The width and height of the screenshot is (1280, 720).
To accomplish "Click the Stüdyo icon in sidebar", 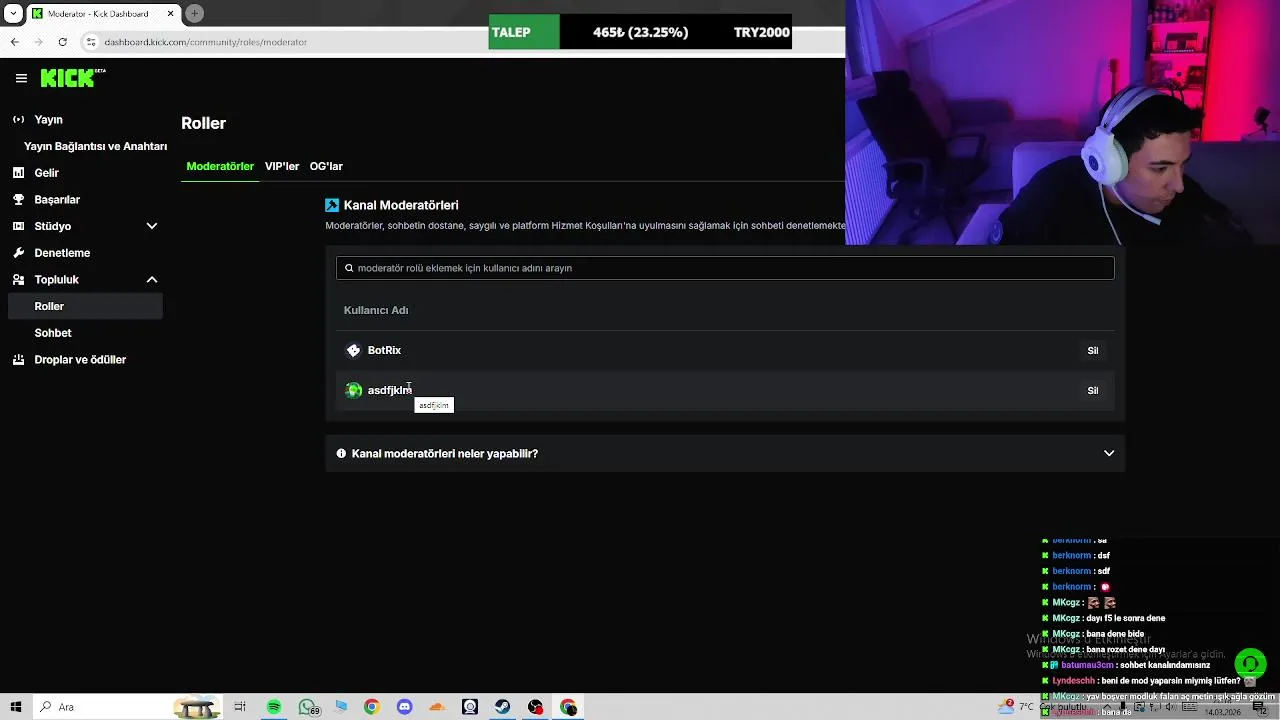I will (x=18, y=226).
